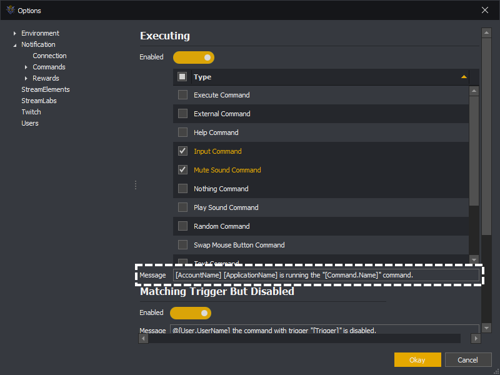Click the window resize grip corner
500x375 pixels.
[x=496, y=371]
